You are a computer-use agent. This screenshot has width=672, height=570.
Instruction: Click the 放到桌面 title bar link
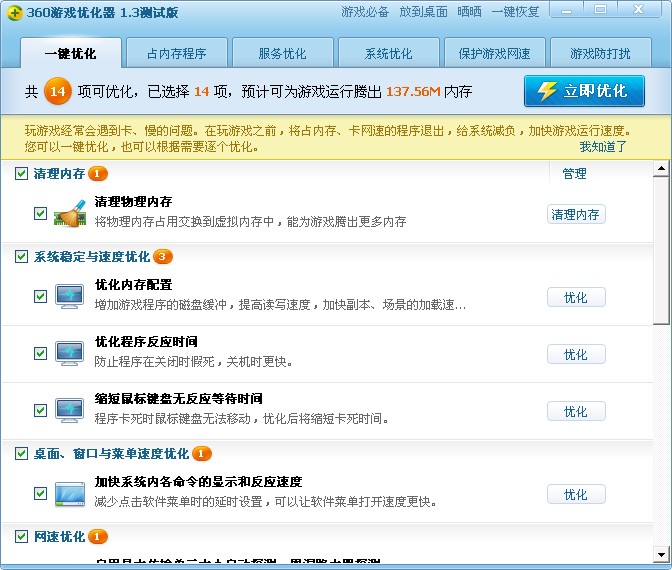(x=423, y=12)
